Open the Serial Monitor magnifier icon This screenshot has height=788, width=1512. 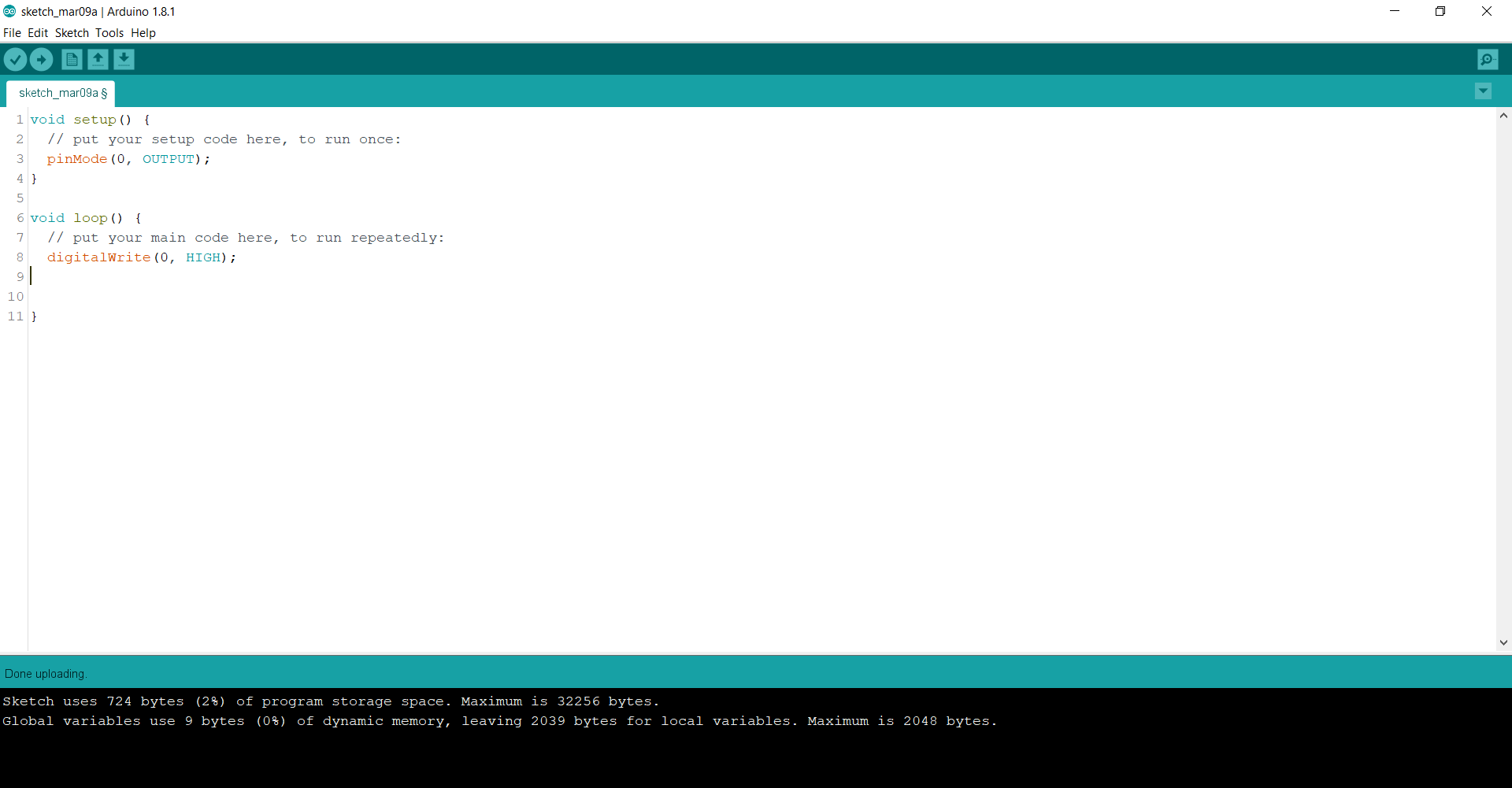coord(1488,59)
